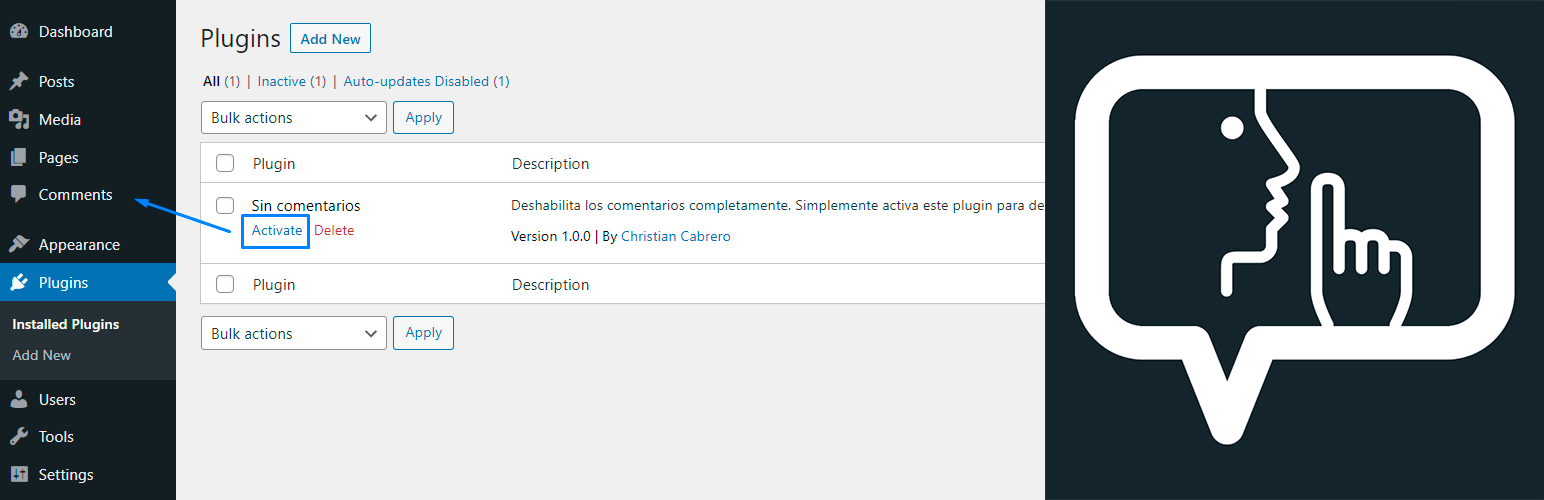Click the Comments speech bubble icon
1544x500 pixels.
tap(18, 195)
